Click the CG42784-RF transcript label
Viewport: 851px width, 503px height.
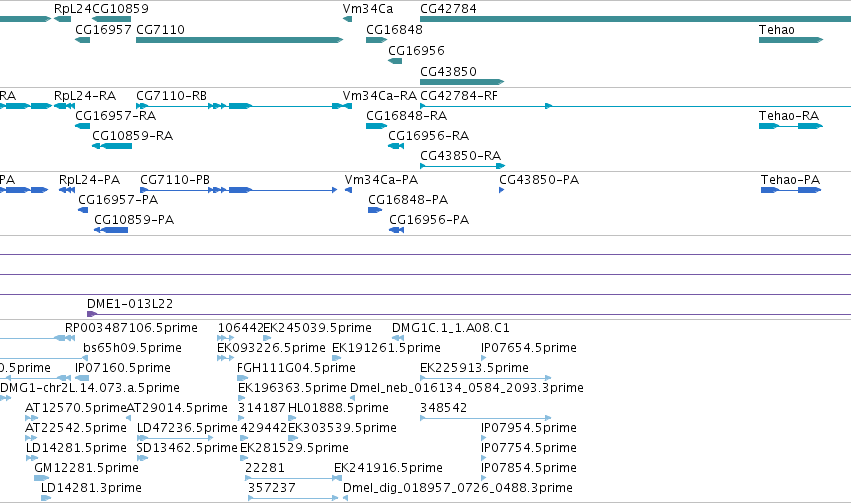(x=459, y=95)
